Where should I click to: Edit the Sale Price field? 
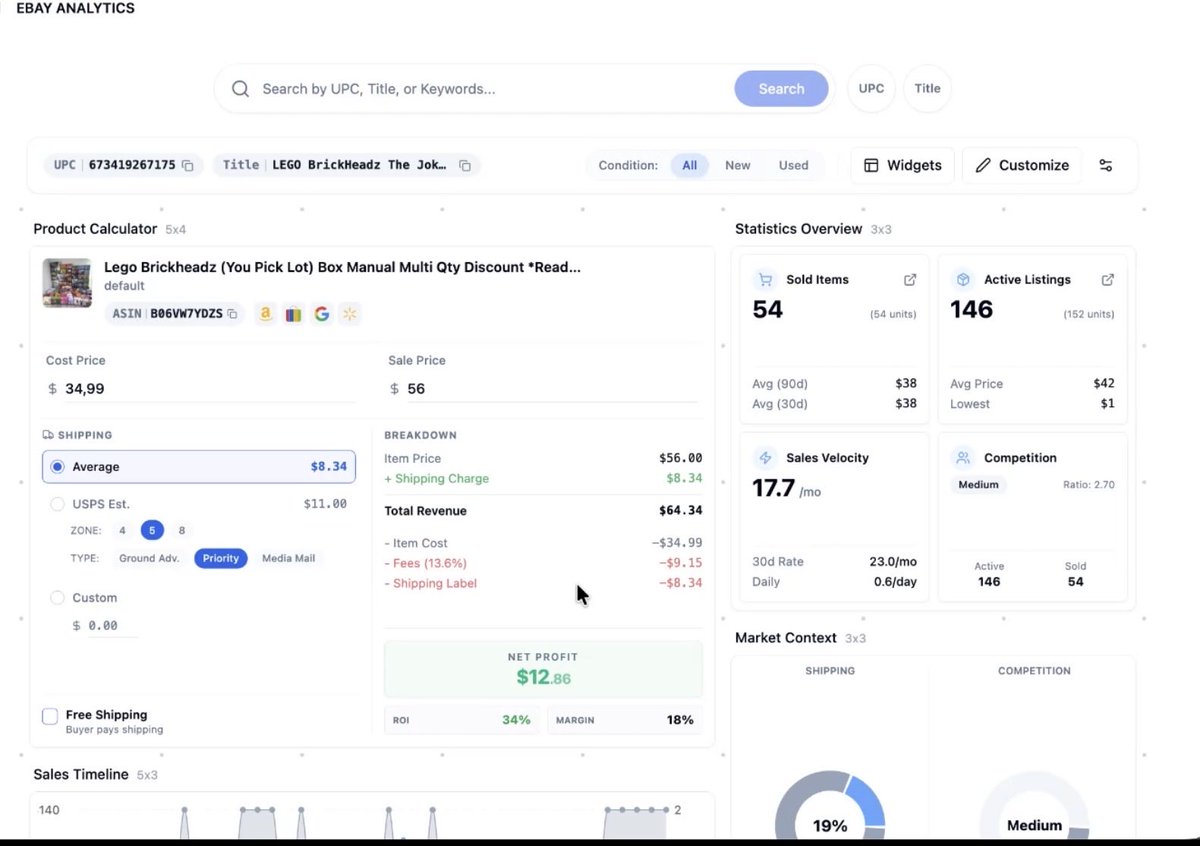click(x=544, y=389)
